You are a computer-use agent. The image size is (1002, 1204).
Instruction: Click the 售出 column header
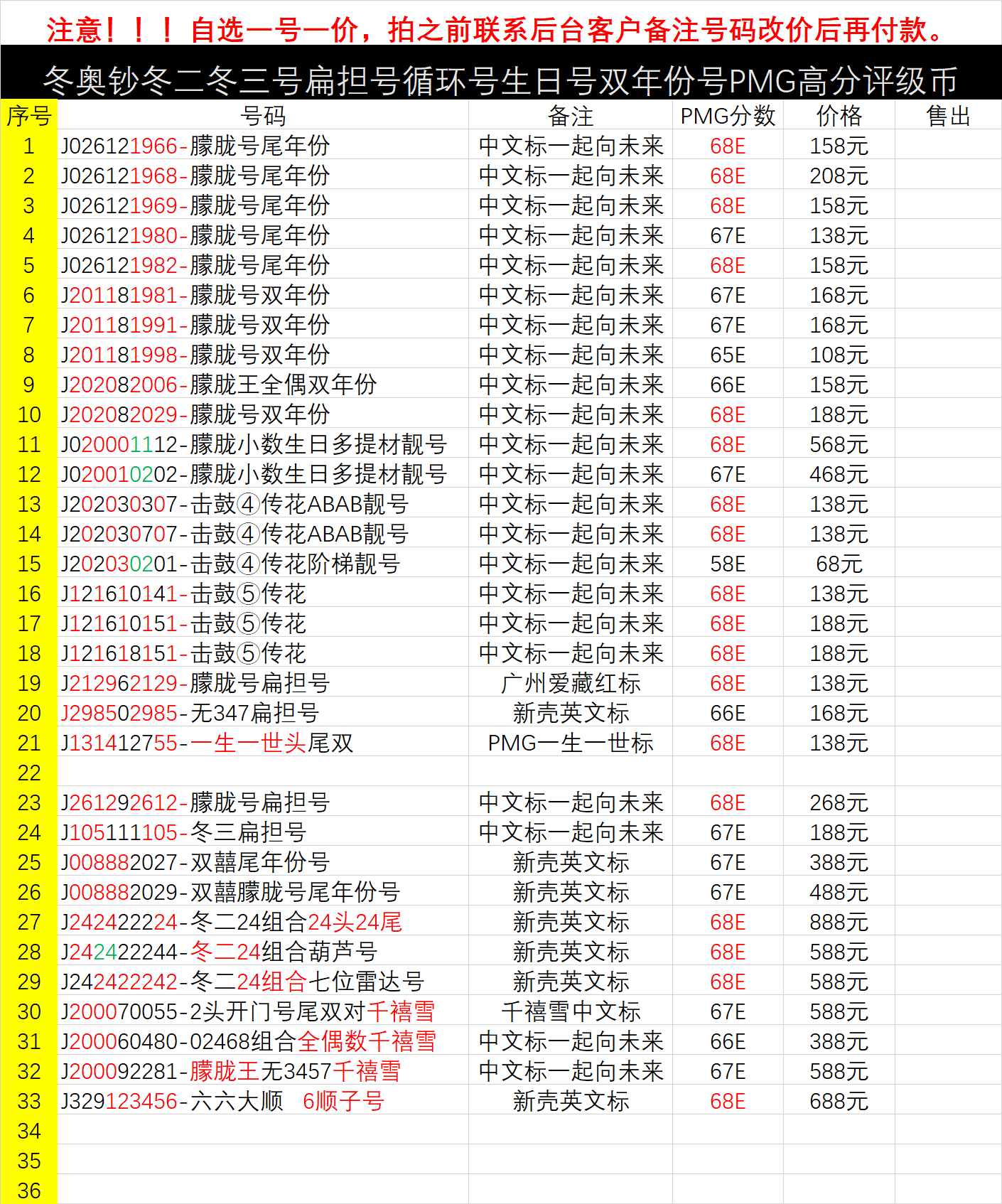click(948, 116)
